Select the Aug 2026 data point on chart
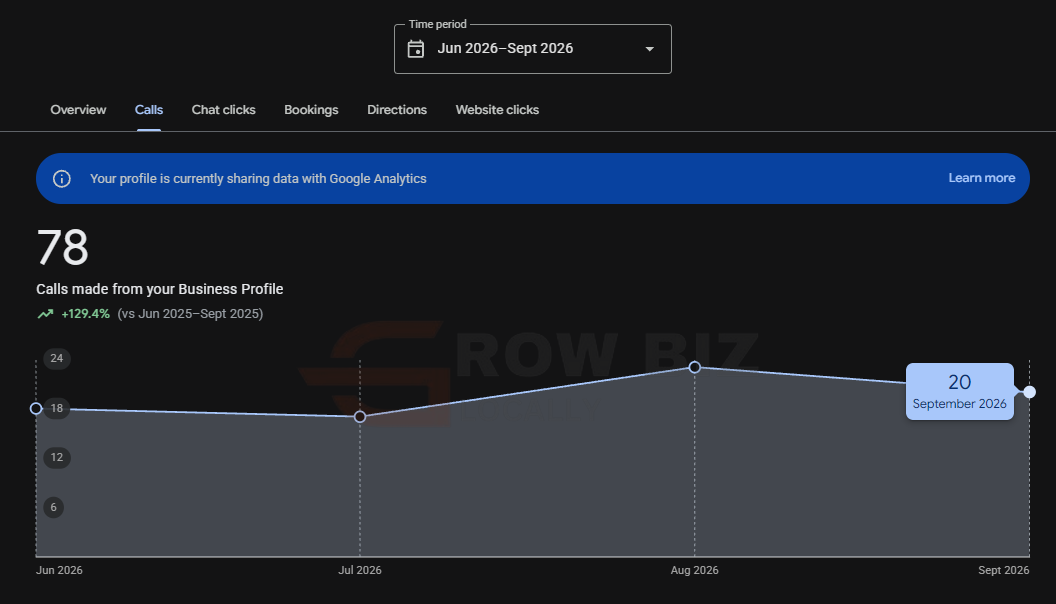This screenshot has height=604, width=1056. point(695,367)
